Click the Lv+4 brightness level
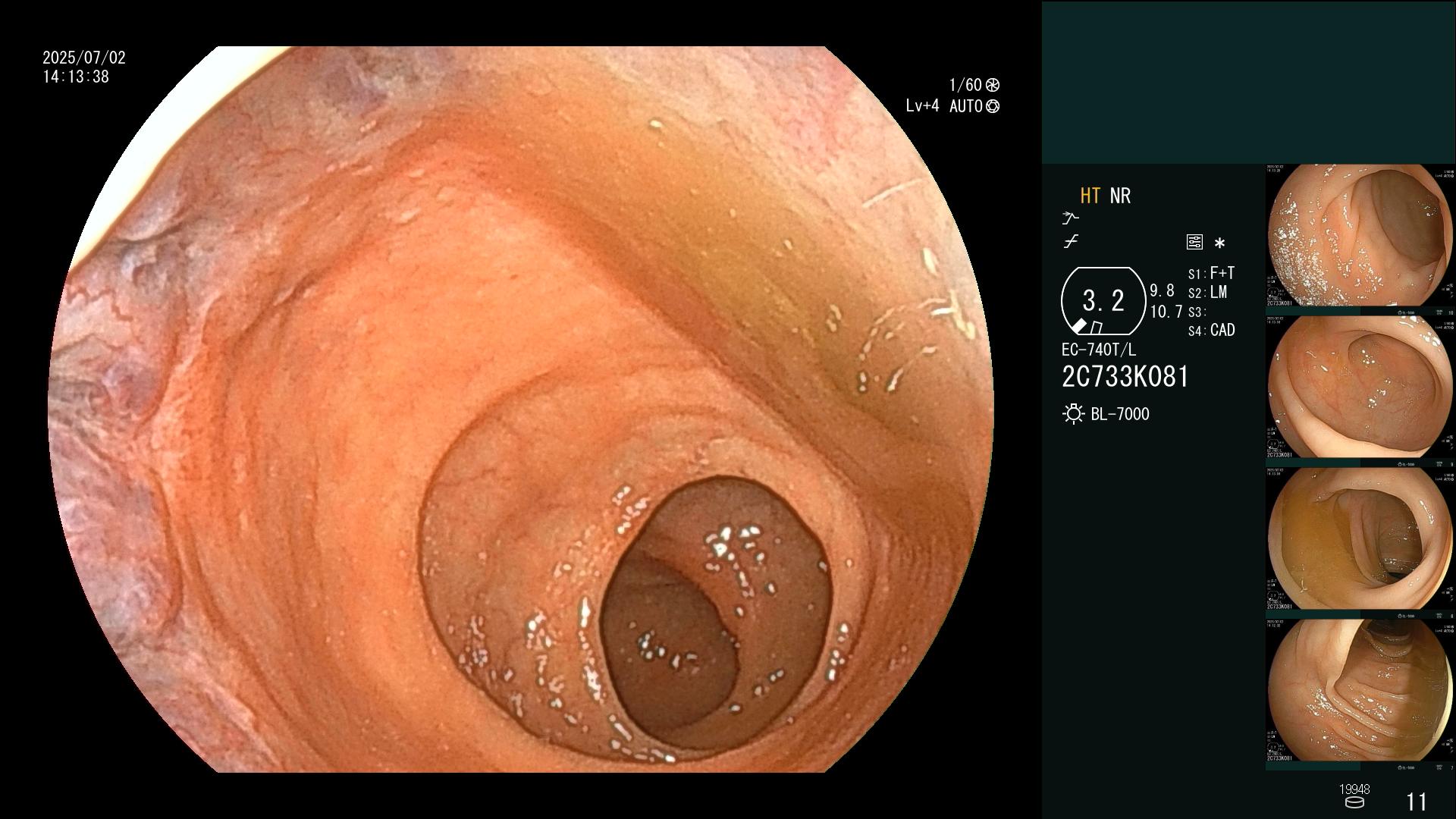This screenshot has height=819, width=1456. [922, 106]
